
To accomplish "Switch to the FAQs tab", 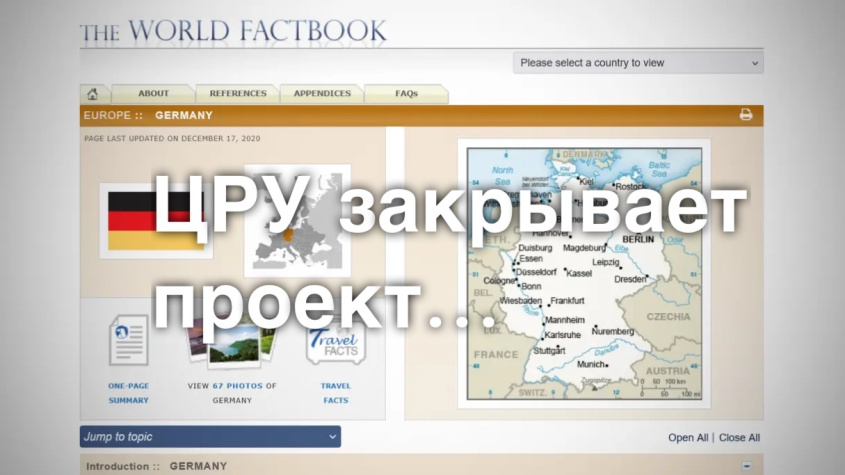I will (406, 93).
